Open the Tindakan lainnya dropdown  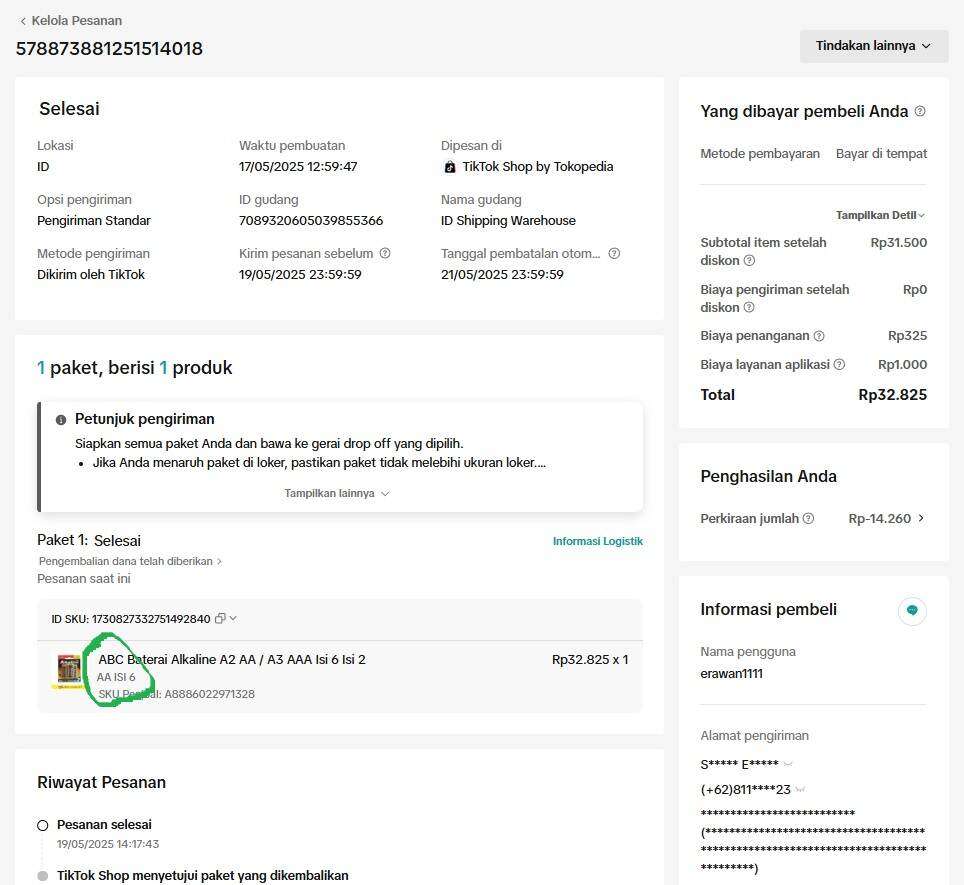pyautogui.click(x=874, y=46)
